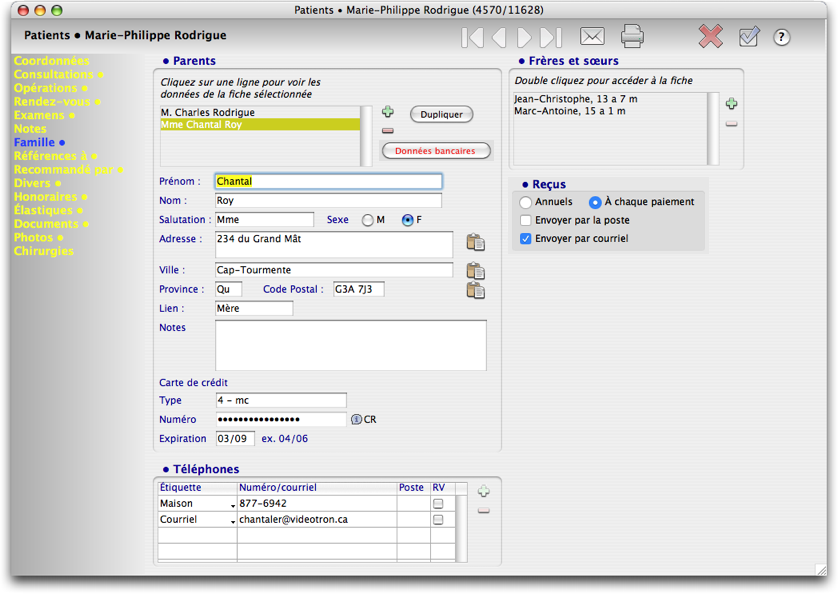Click the window resize grip corner
Image resolution: width=838 pixels, height=594 pixels.
[821, 570]
